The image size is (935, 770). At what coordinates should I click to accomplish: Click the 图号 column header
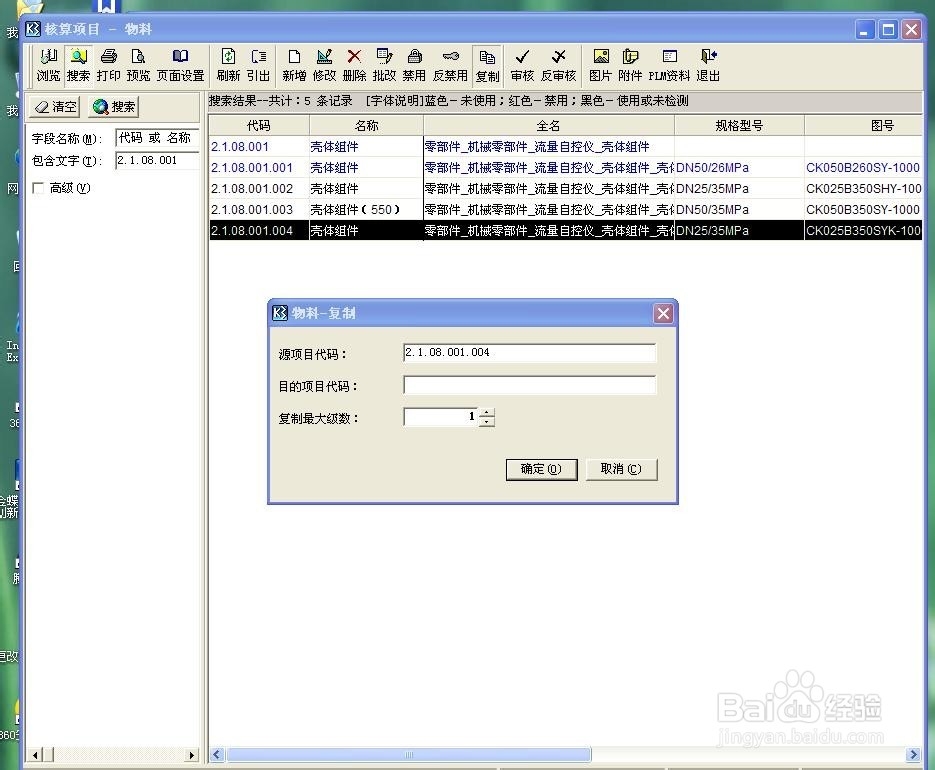click(863, 125)
